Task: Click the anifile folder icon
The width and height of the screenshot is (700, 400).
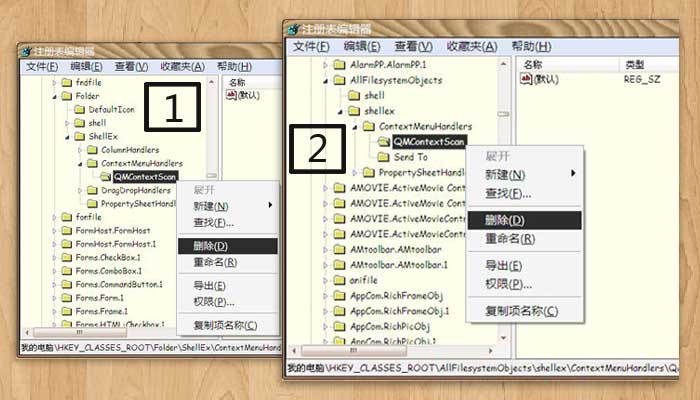Action: point(341,281)
